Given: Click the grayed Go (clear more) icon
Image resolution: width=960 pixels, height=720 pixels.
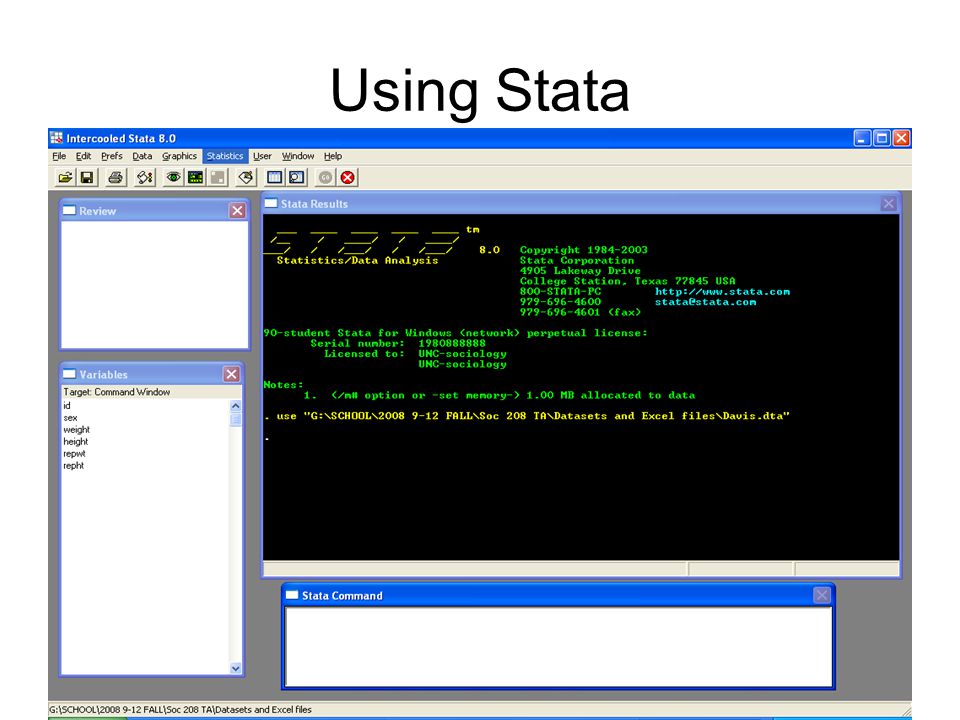Looking at the screenshot, I should 326,178.
